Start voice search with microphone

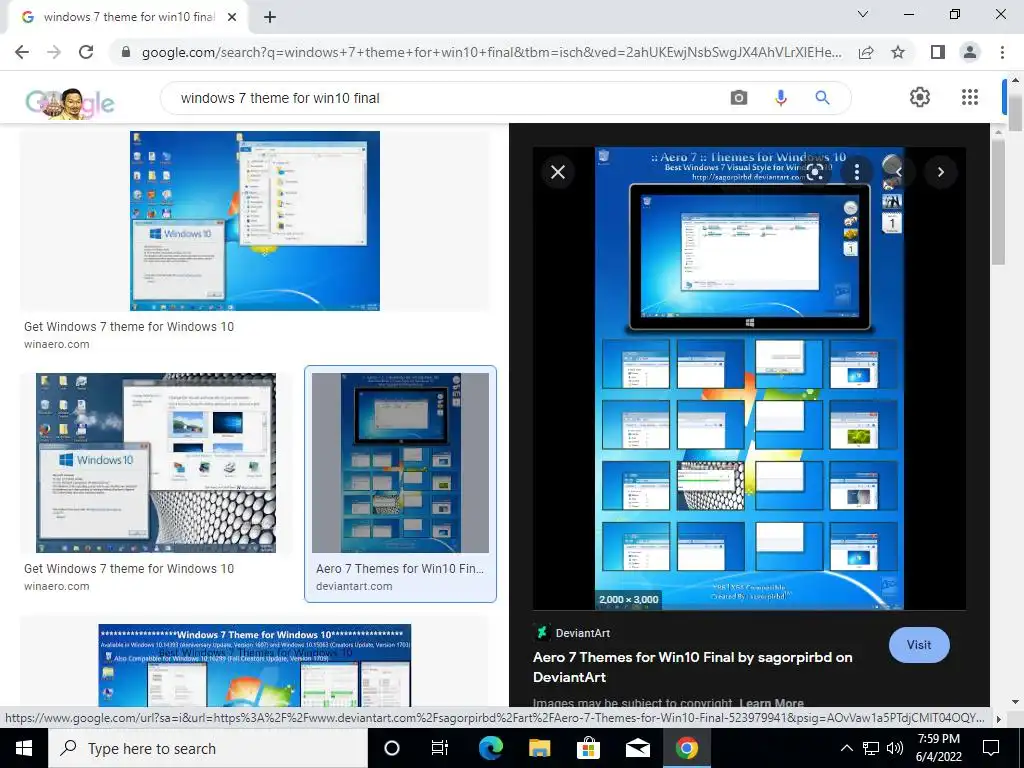780,98
